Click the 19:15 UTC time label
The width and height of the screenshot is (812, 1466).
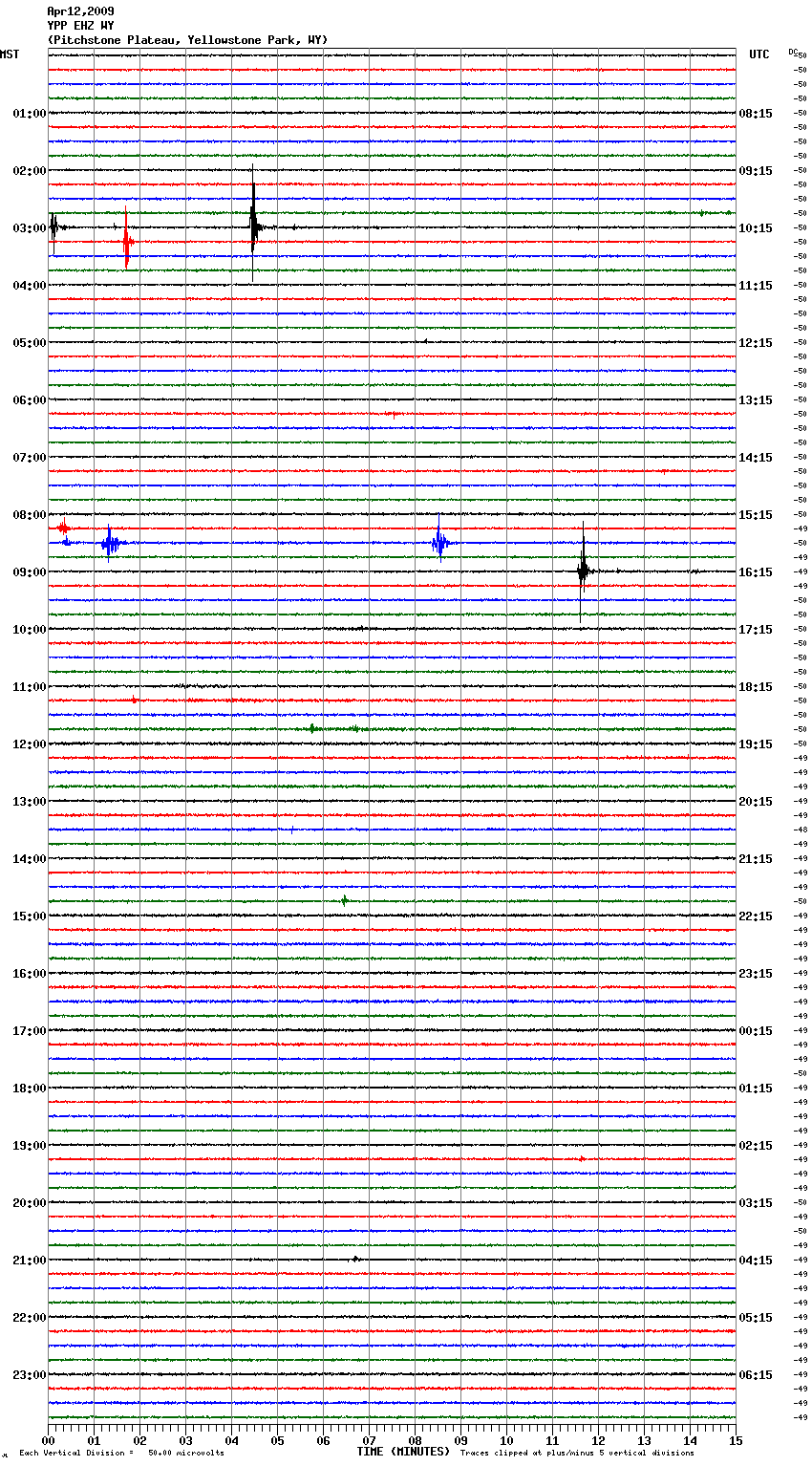click(756, 744)
